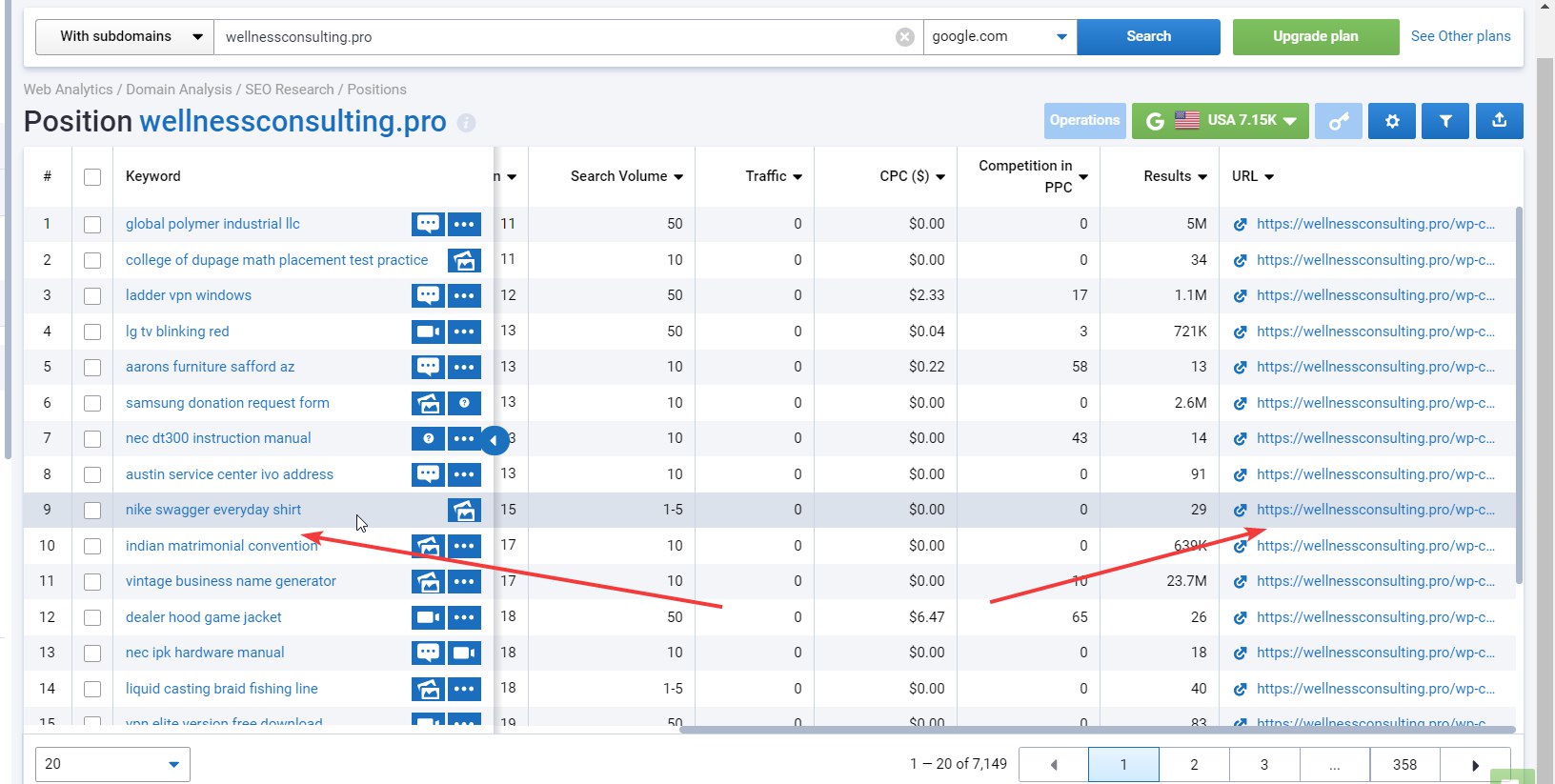This screenshot has height=784, width=1555.
Task: Open the google.com search engine dropdown
Action: 1000,36
